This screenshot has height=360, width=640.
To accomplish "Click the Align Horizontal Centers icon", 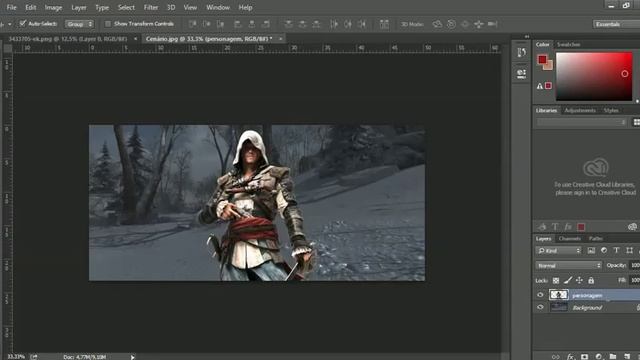I will click(252, 24).
